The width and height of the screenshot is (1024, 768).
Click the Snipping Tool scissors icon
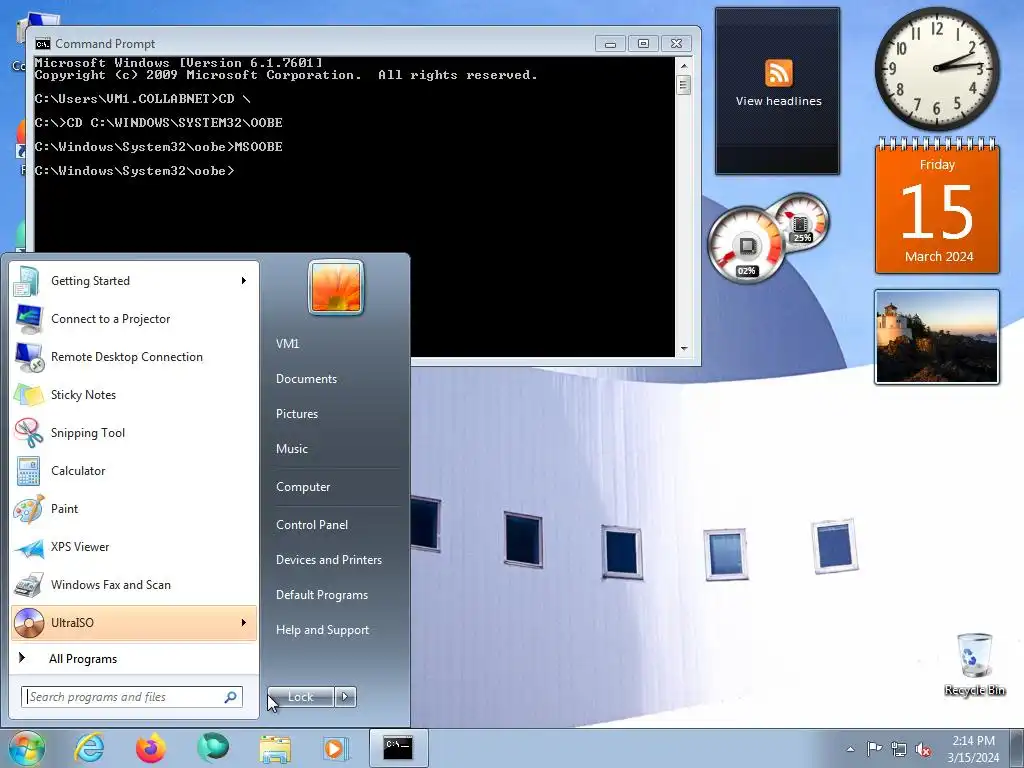pyautogui.click(x=29, y=432)
